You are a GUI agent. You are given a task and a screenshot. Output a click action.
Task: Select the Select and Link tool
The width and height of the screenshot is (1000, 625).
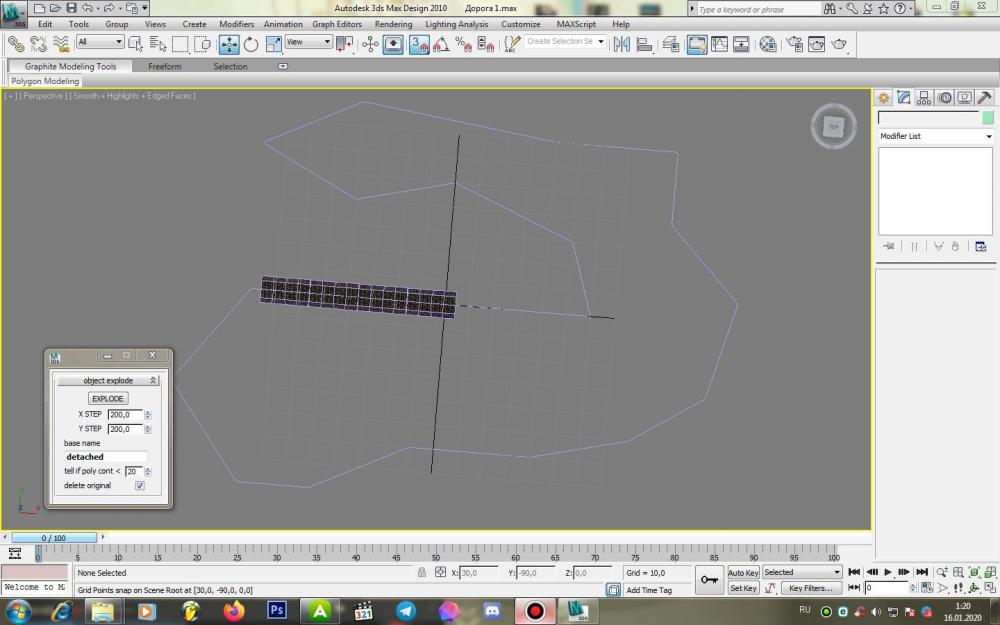pyautogui.click(x=16, y=44)
